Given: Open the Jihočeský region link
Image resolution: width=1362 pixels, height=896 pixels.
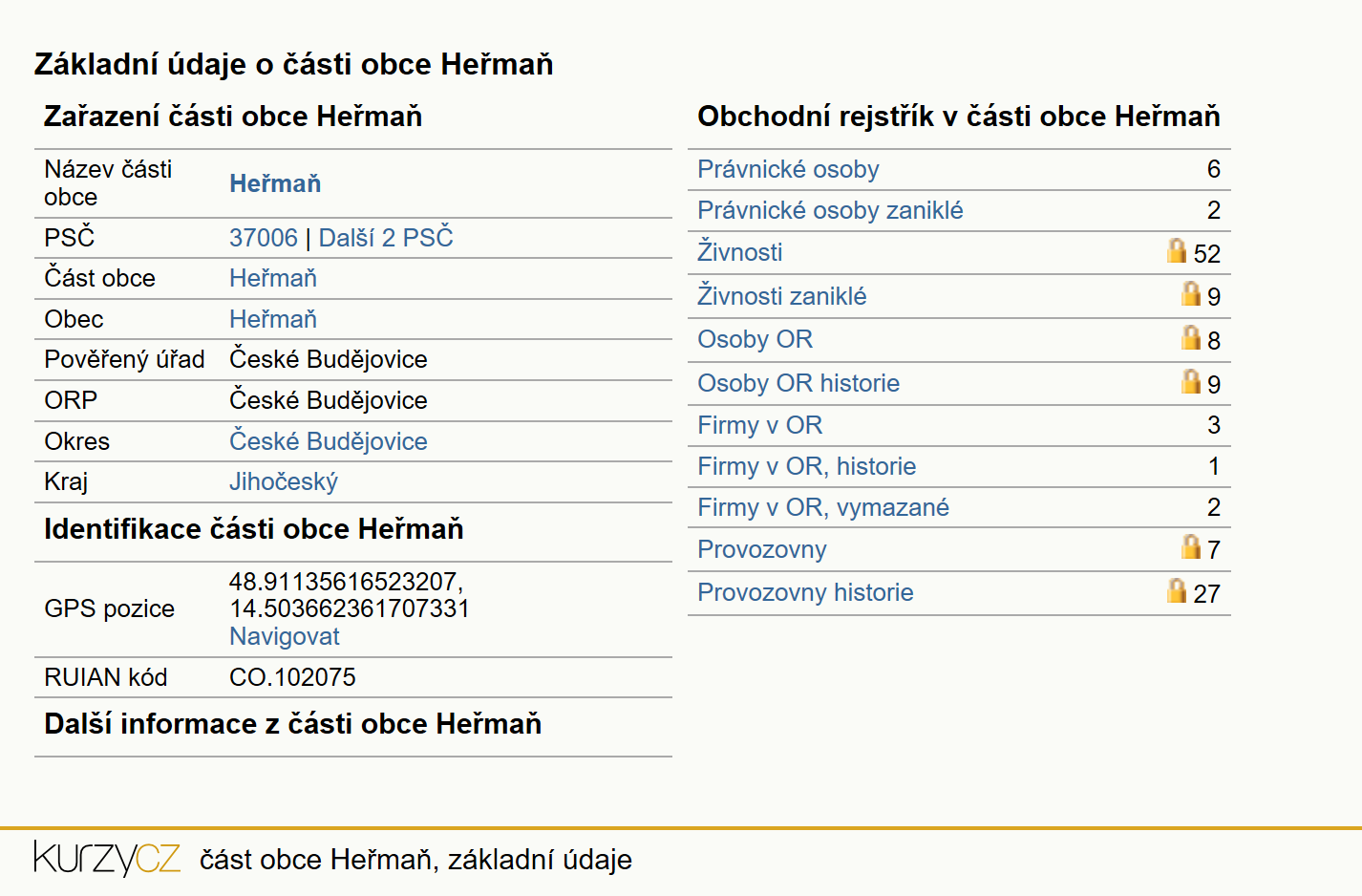Looking at the screenshot, I should pyautogui.click(x=284, y=482).
